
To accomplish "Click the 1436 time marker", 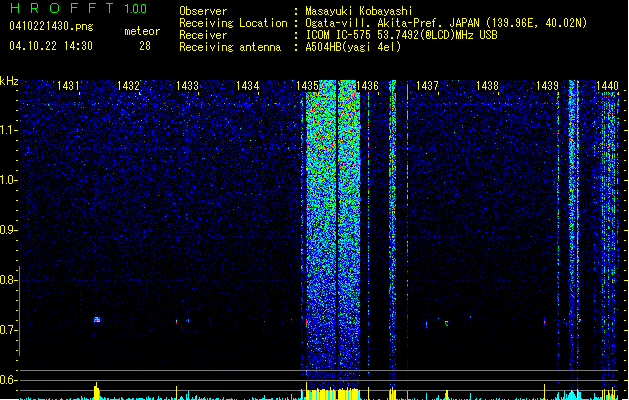I will click(x=367, y=86).
